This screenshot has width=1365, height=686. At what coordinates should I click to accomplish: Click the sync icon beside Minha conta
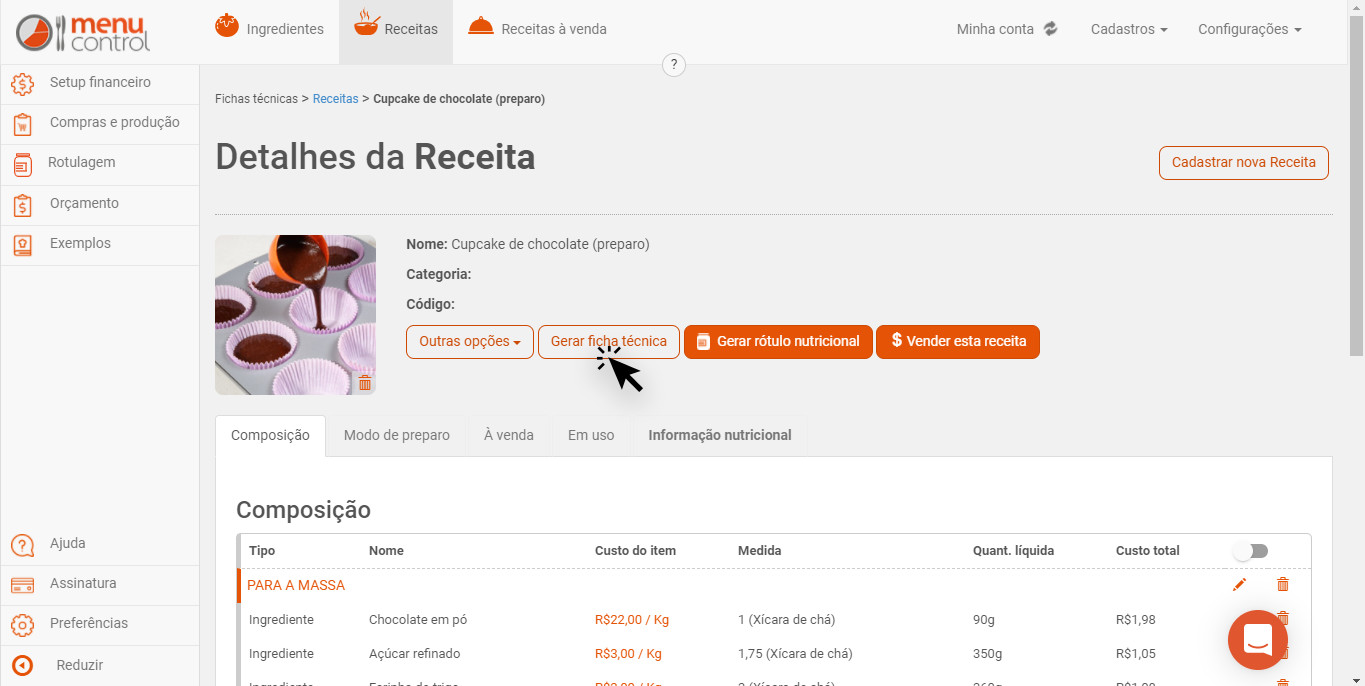1050,29
